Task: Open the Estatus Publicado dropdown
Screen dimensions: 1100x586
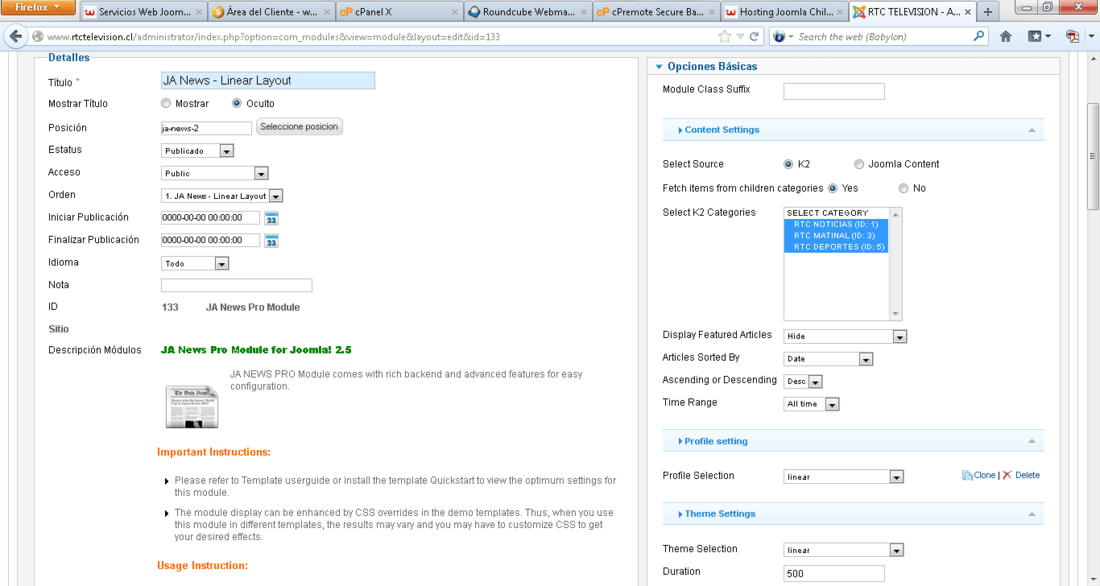Action: click(x=197, y=151)
